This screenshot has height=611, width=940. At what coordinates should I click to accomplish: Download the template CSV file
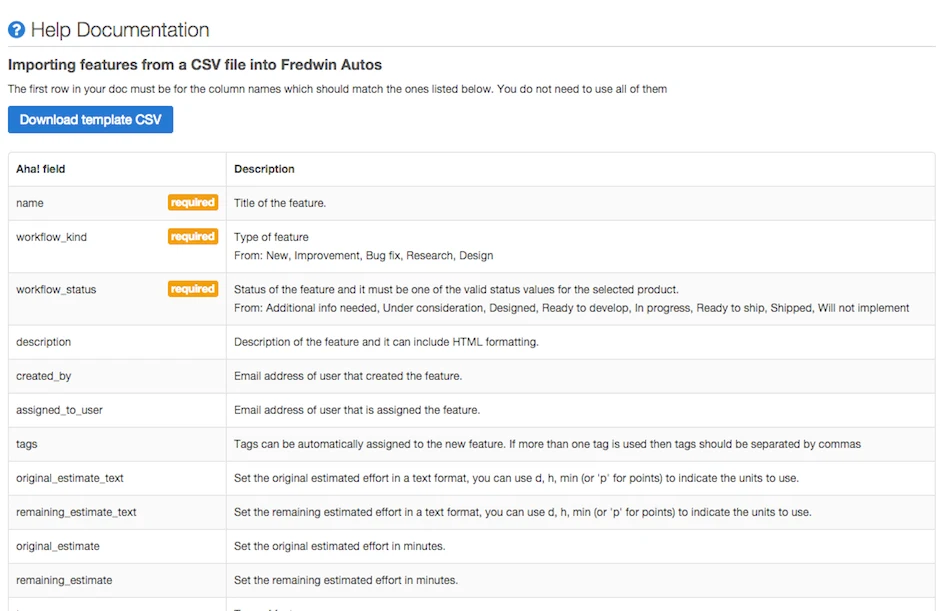point(91,119)
